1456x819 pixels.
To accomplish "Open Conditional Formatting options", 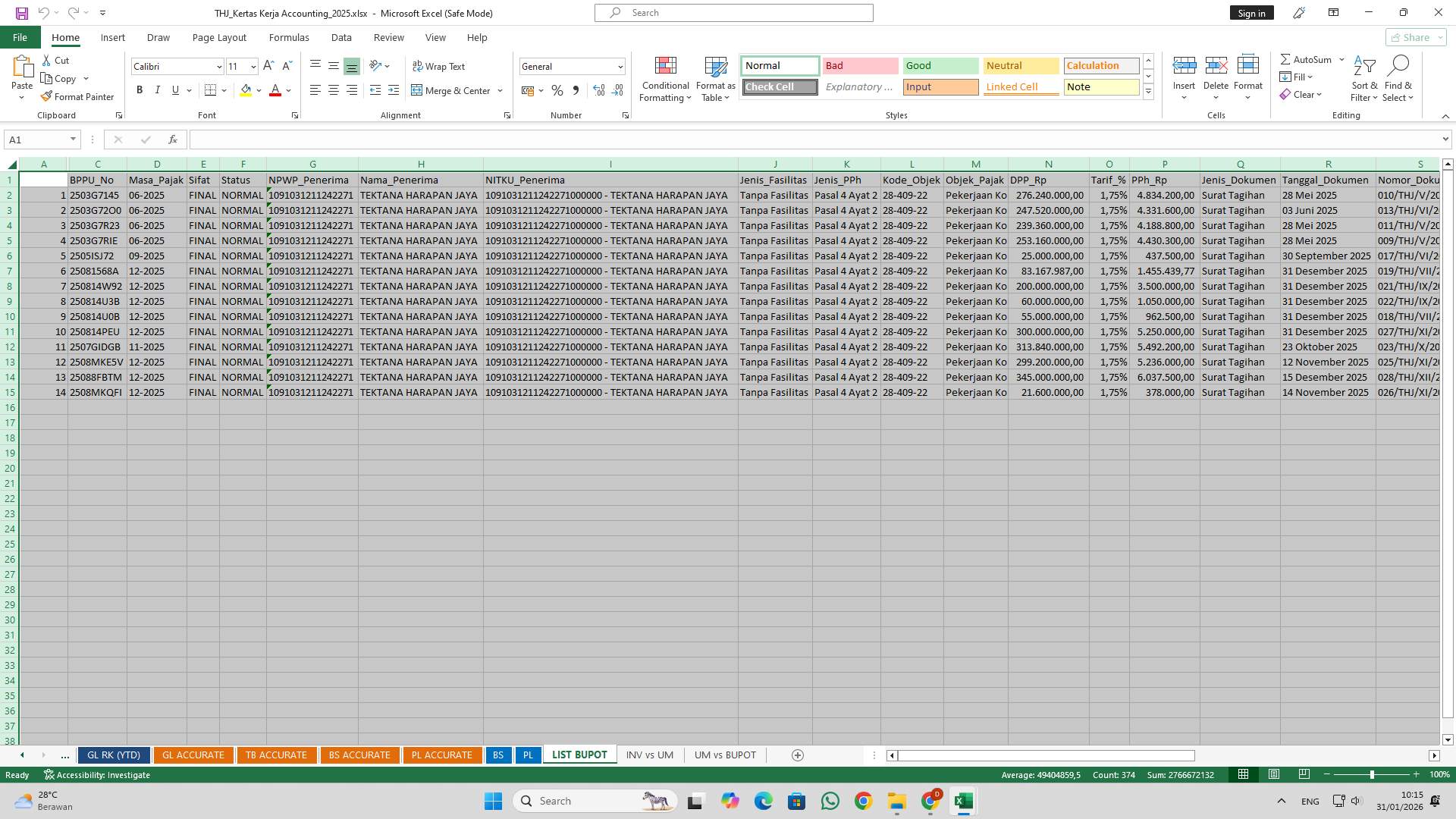I will [665, 78].
